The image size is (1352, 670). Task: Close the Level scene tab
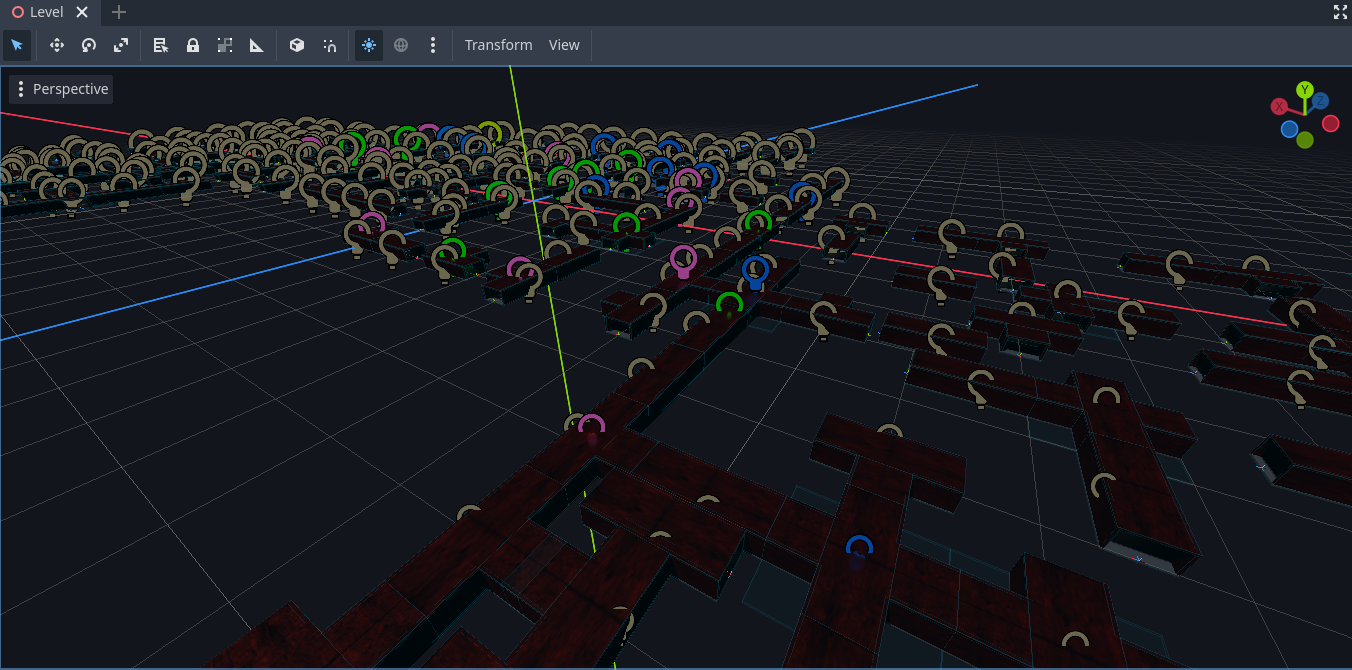click(82, 12)
